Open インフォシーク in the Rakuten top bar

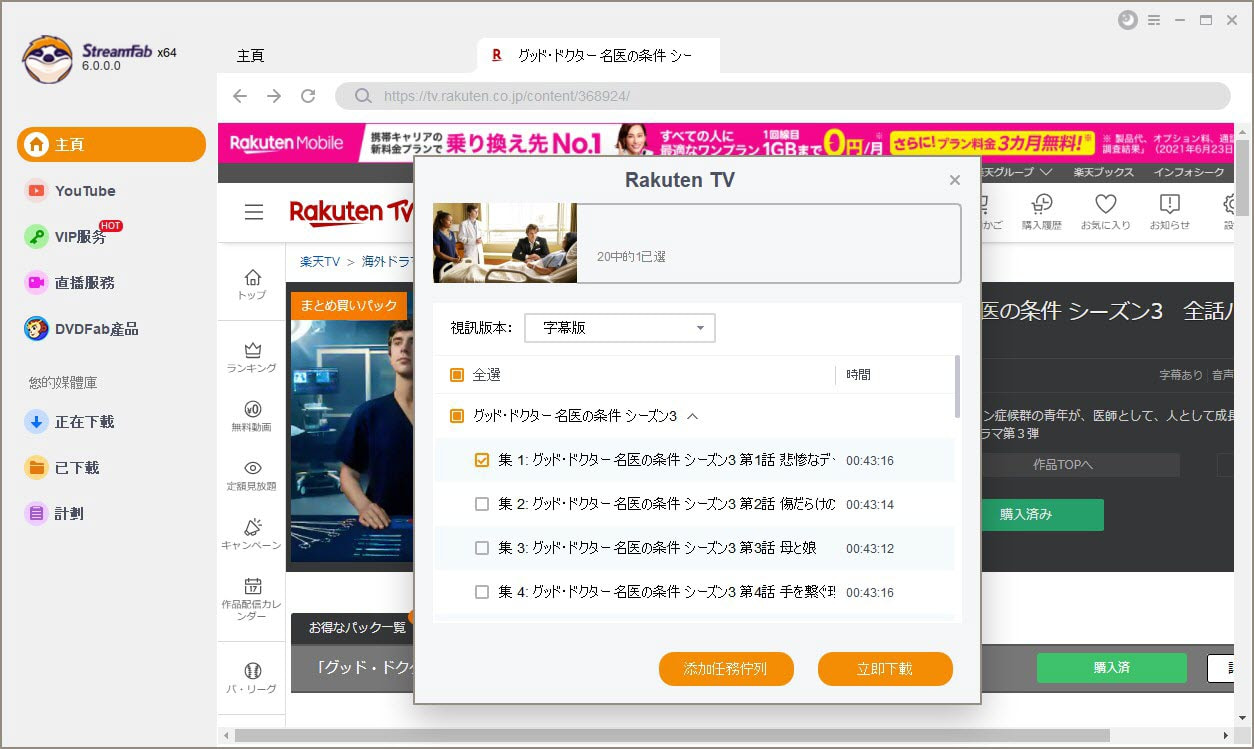1189,172
